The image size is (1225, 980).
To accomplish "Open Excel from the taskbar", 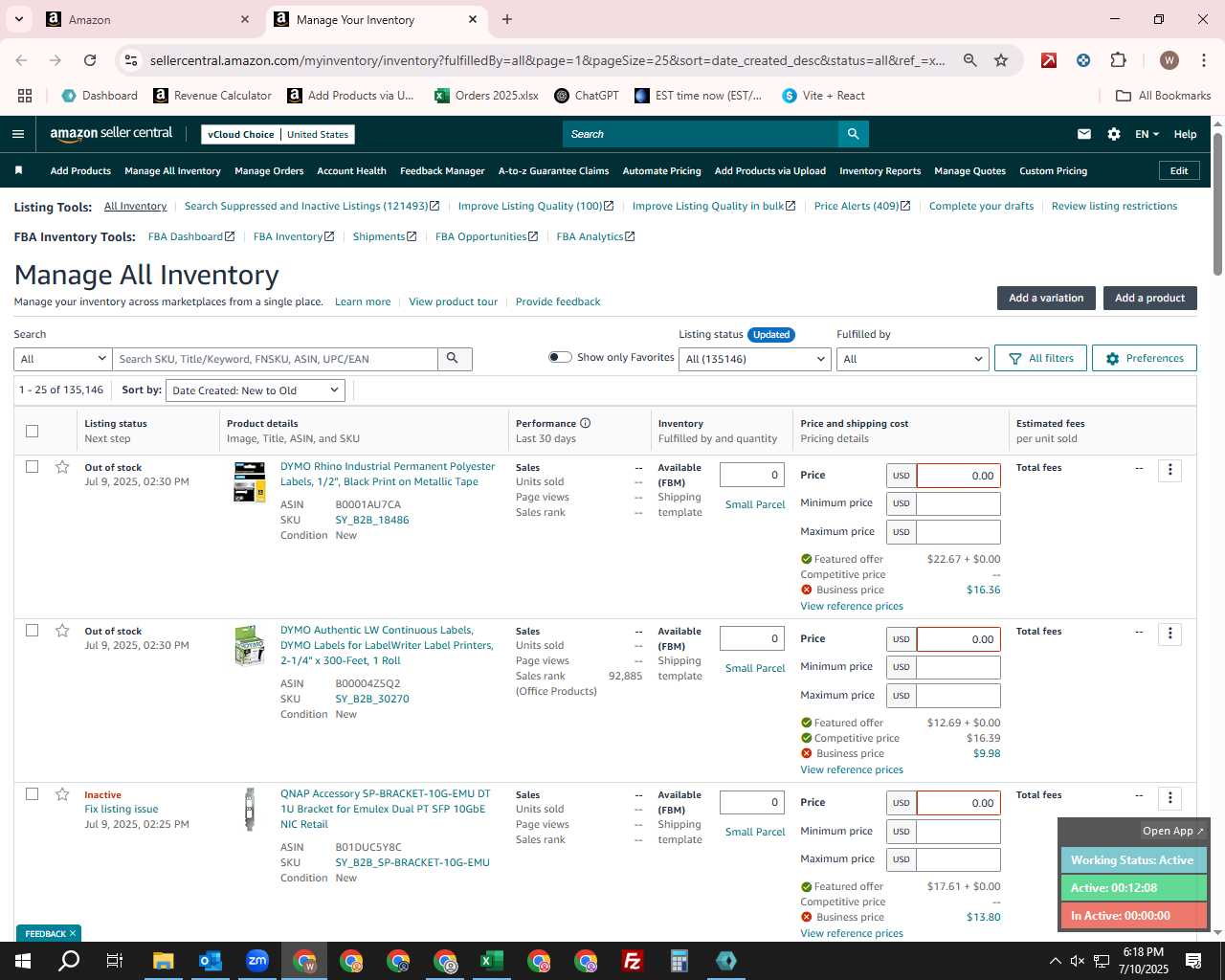I will pos(492,961).
